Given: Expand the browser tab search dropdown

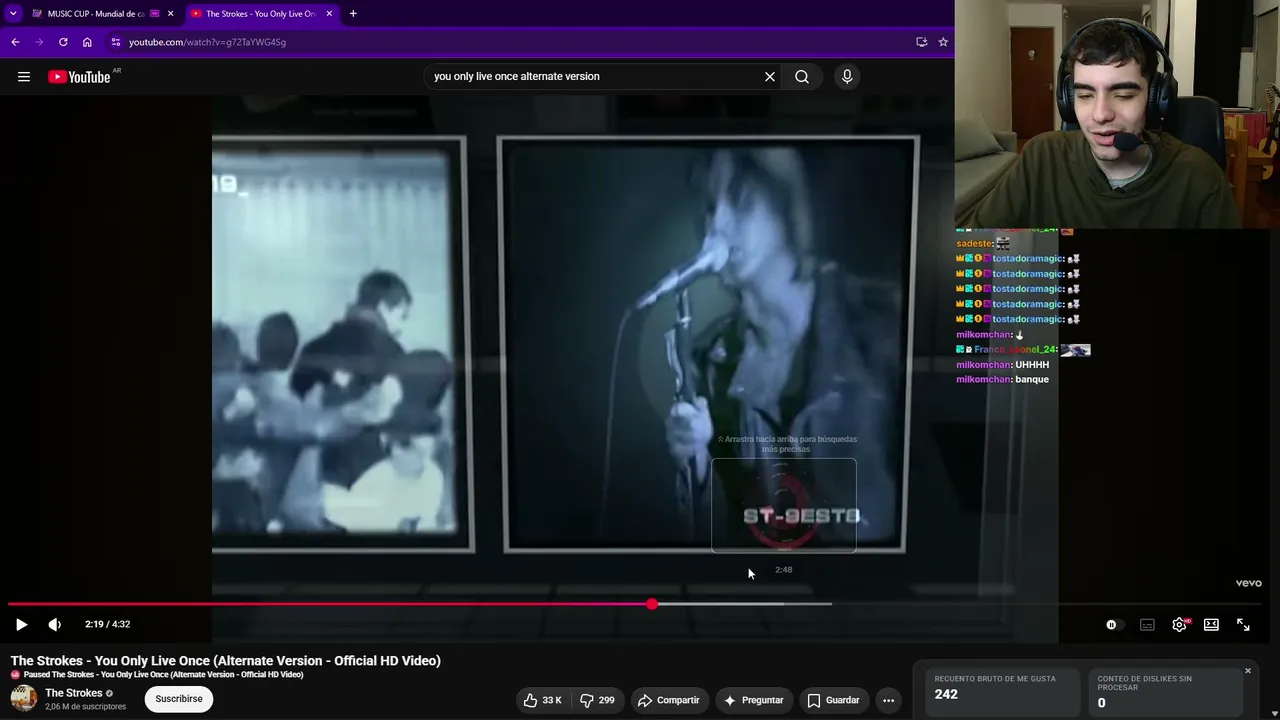Looking at the screenshot, I should coord(13,14).
